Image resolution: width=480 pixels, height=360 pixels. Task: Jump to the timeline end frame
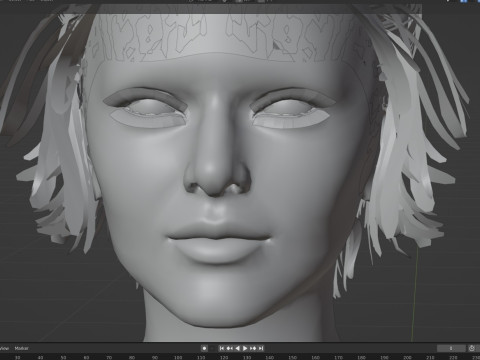261,348
